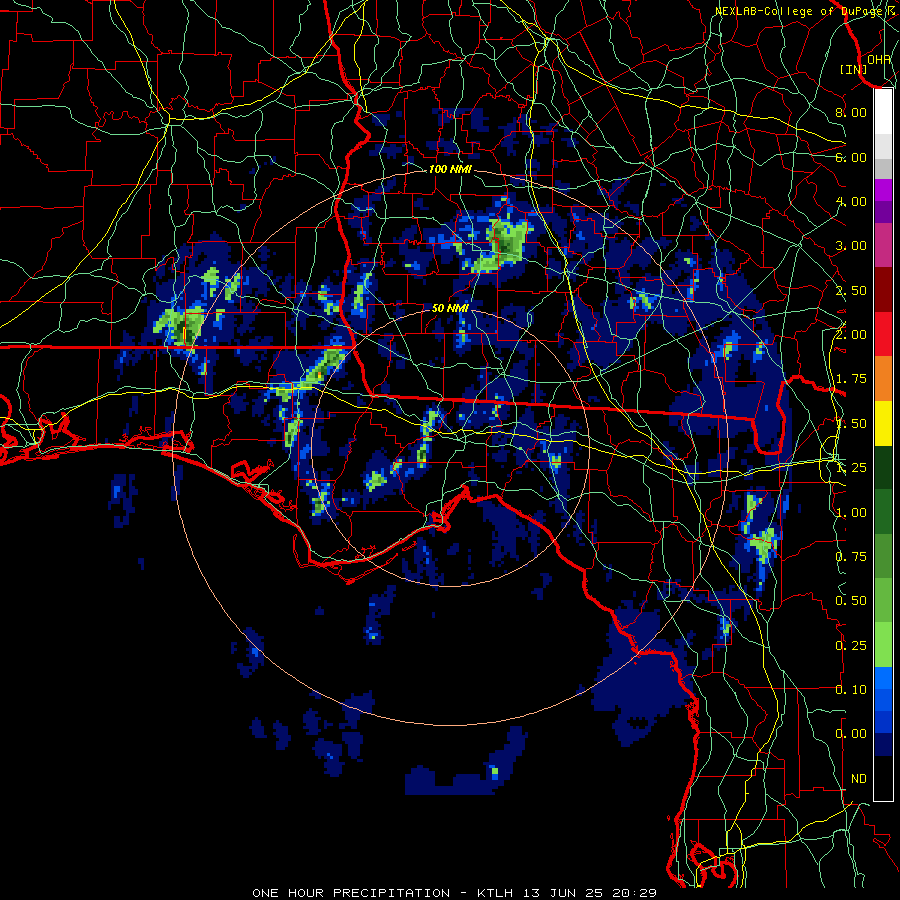Screen dimensions: 900x900
Task: Pick the orange swatch beside 1.75
Action: coord(883,379)
